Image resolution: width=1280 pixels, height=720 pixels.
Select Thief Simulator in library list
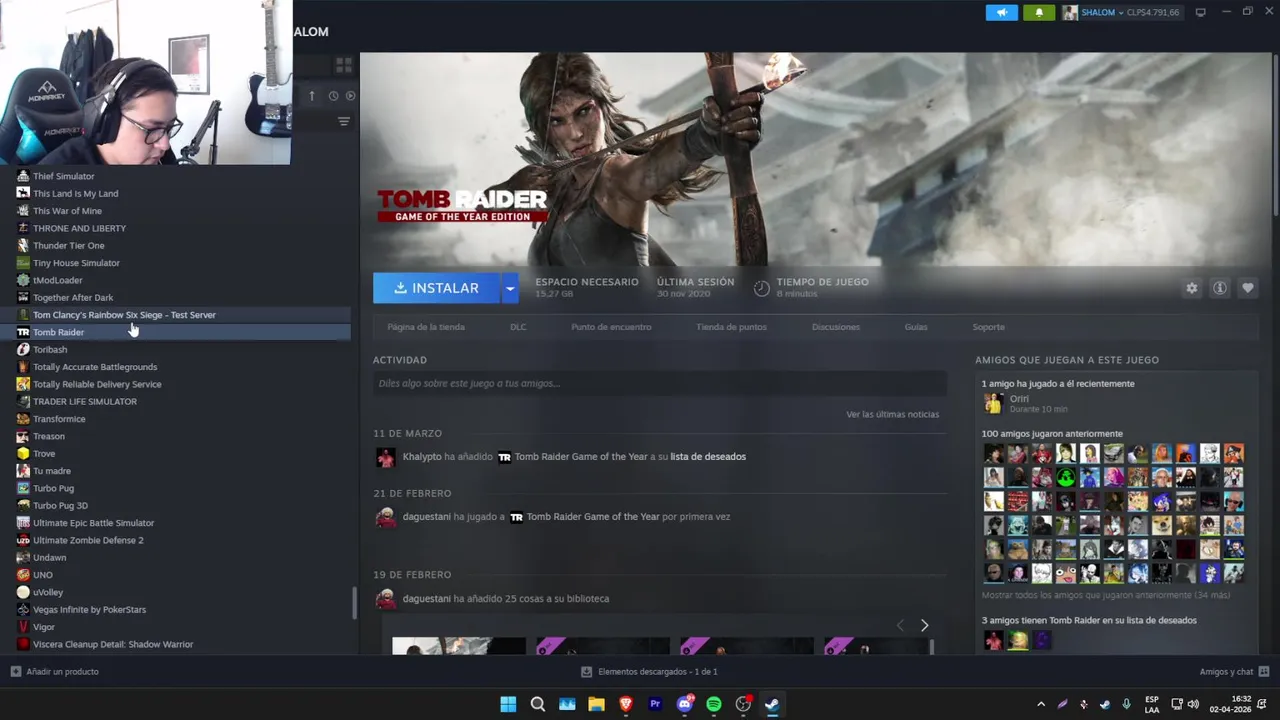click(x=175, y=176)
